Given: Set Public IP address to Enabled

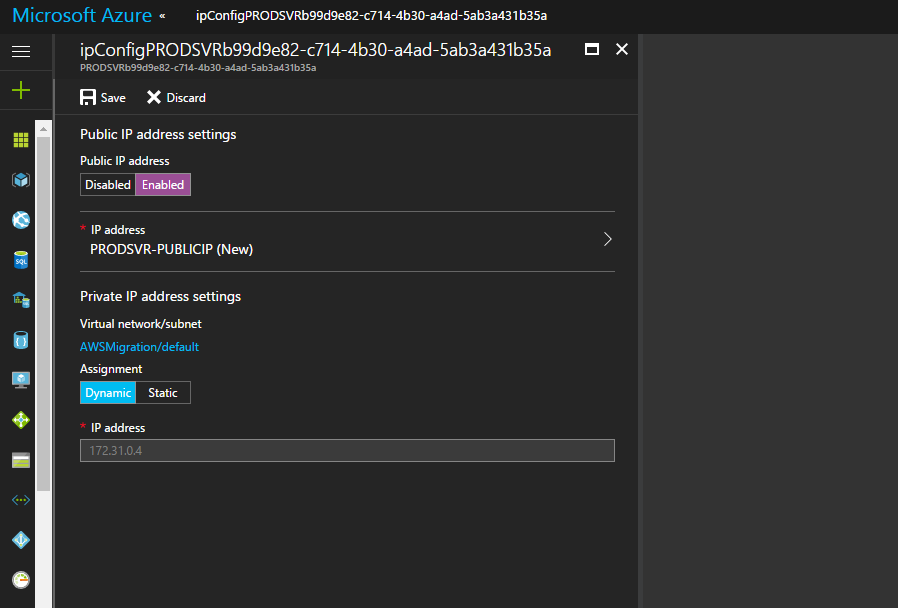Looking at the screenshot, I should [x=163, y=185].
